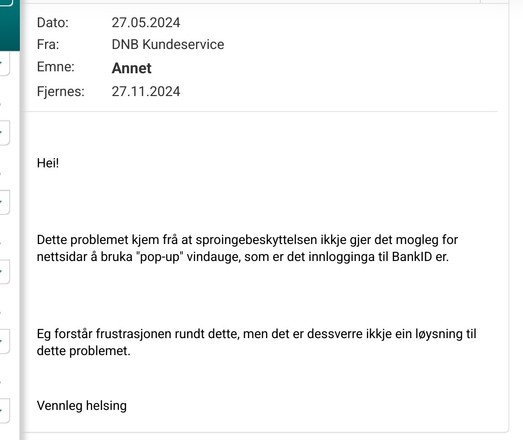Click the message date 27.05.2024
523x440 pixels.
coord(146,23)
